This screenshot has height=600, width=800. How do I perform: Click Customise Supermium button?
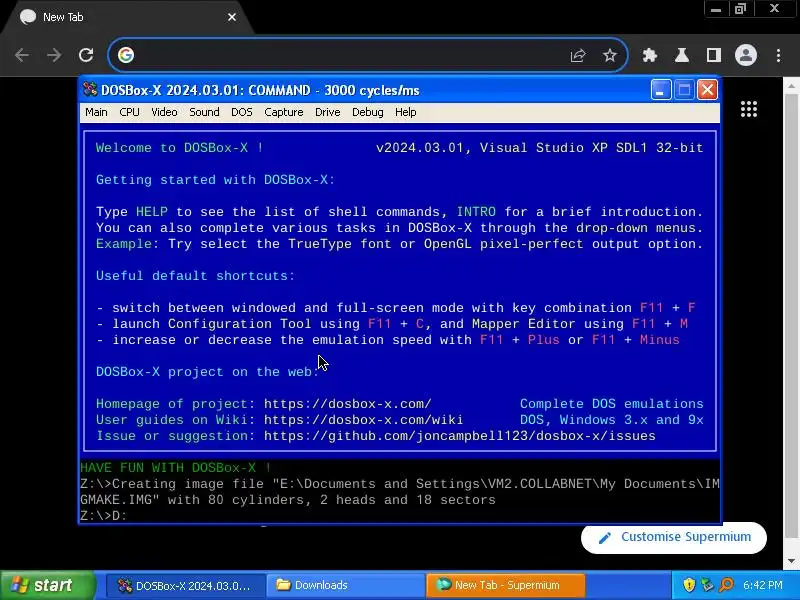673,537
